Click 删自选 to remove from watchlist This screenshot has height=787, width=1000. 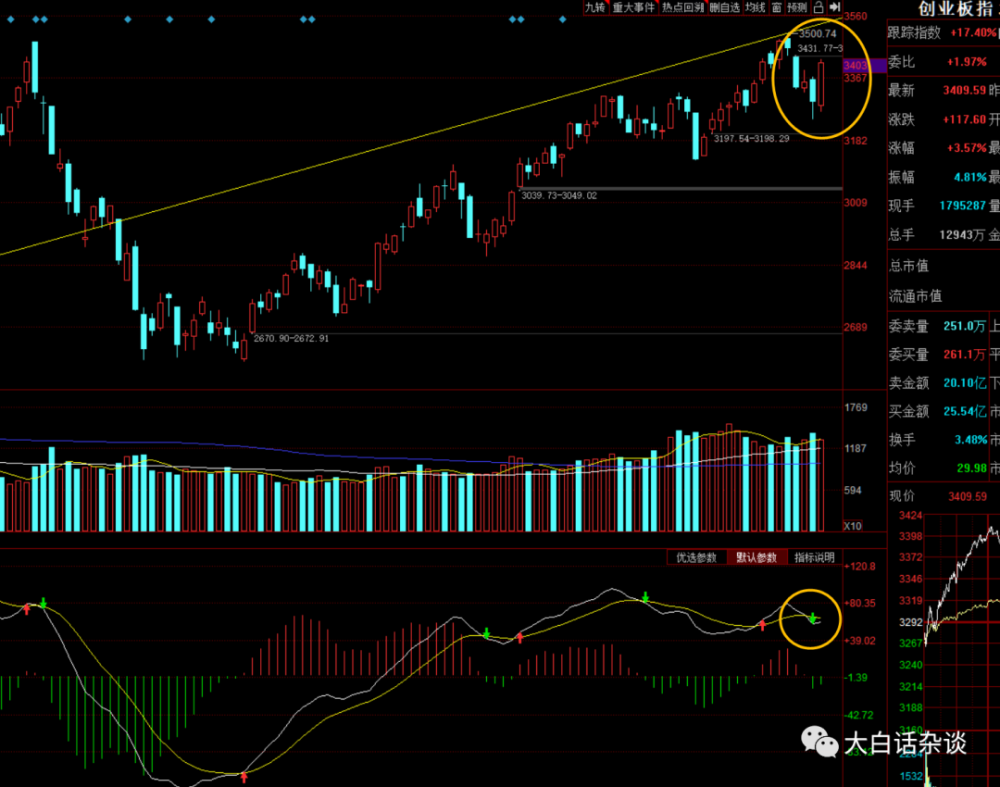click(x=725, y=7)
